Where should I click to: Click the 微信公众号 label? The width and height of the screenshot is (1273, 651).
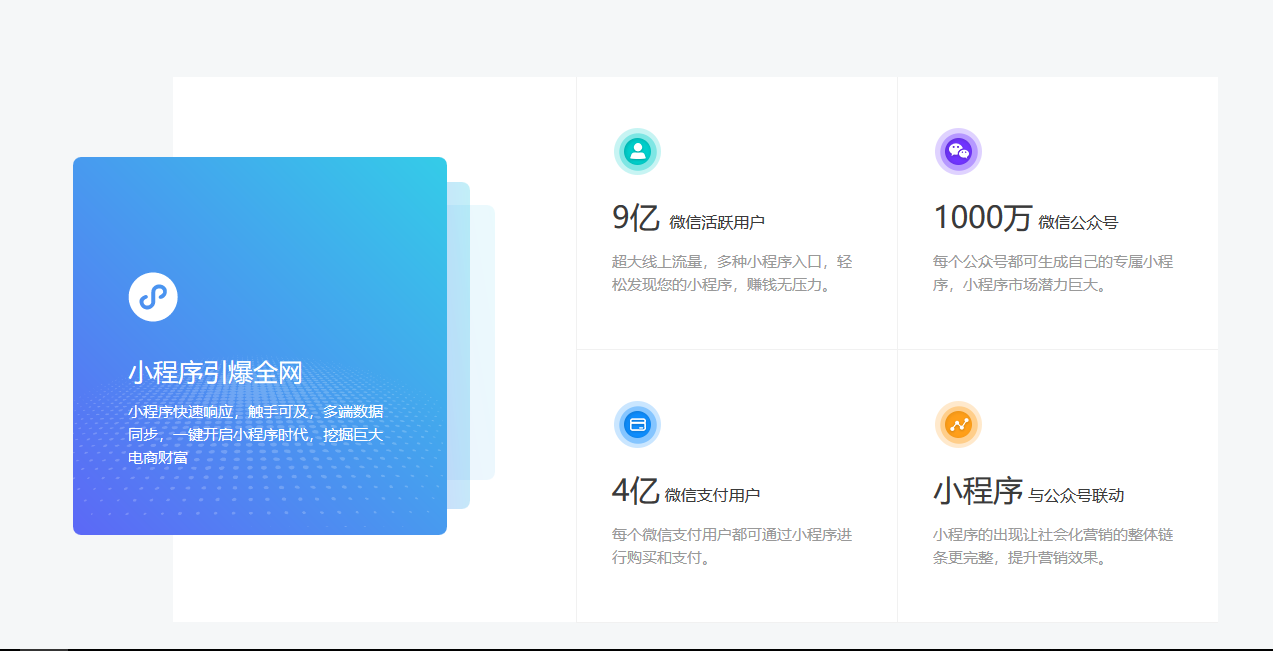[1078, 222]
